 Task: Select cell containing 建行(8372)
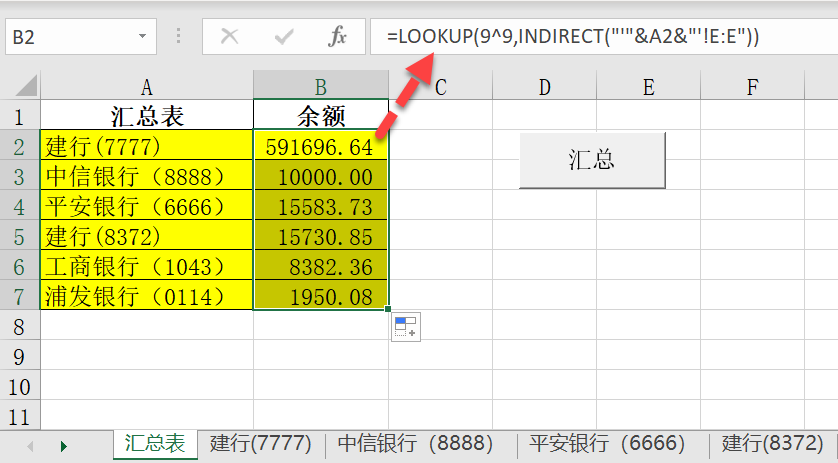(147, 235)
